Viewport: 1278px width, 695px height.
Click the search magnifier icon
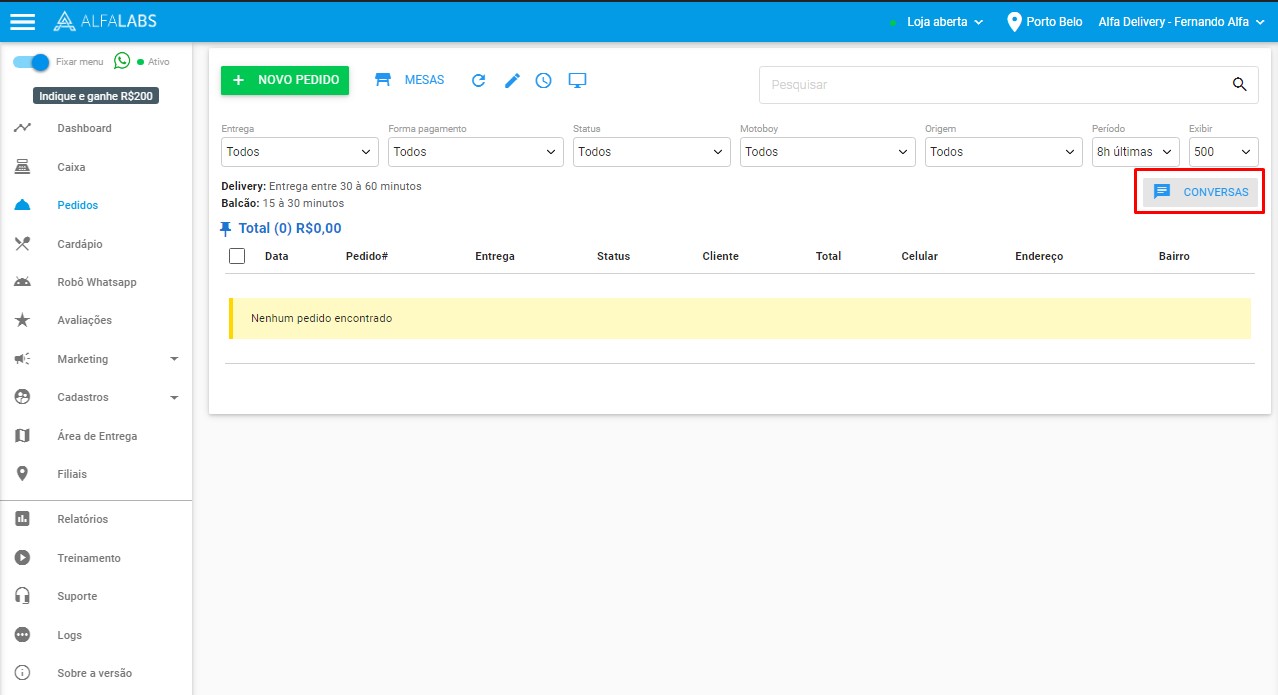click(1239, 85)
